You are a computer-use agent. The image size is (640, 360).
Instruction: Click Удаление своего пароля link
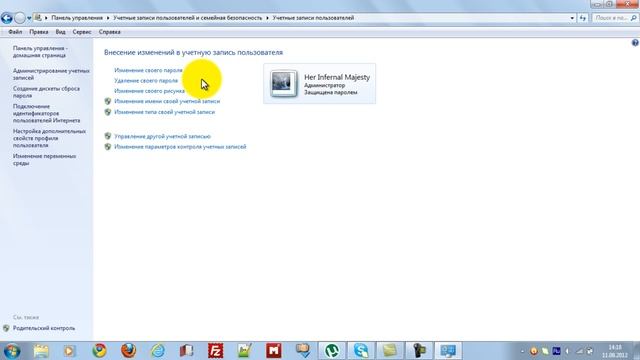tap(146, 81)
